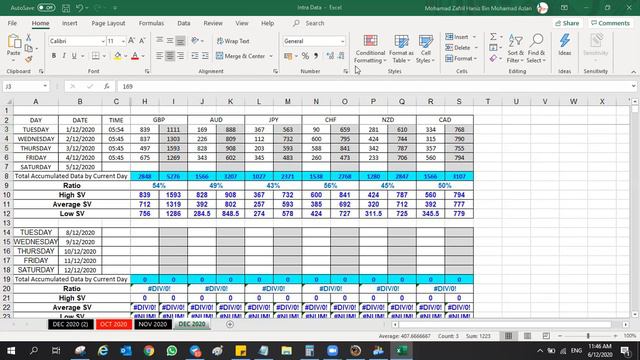
Task: Click the AutoSum sigma icon
Action: pos(493,37)
